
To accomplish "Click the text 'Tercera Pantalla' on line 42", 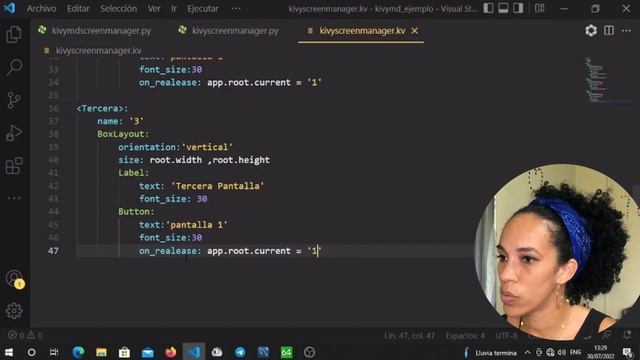I will click(x=218, y=186).
